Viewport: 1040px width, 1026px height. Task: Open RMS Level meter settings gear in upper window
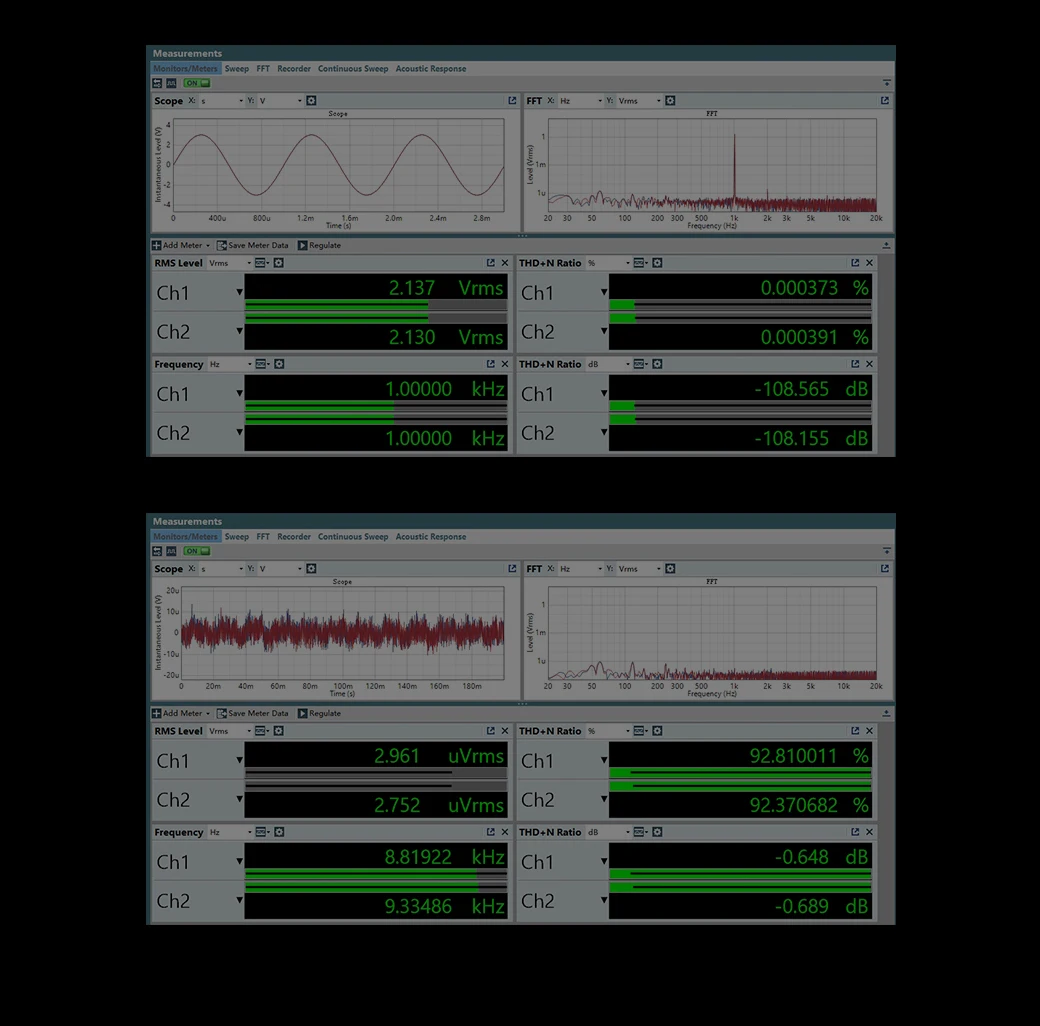[279, 263]
